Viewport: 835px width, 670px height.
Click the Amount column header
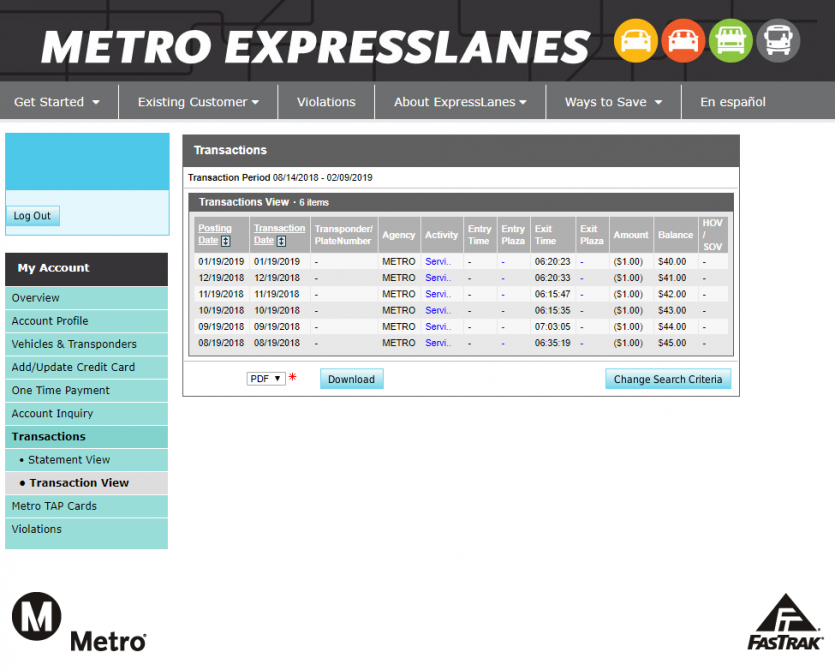[x=631, y=235]
